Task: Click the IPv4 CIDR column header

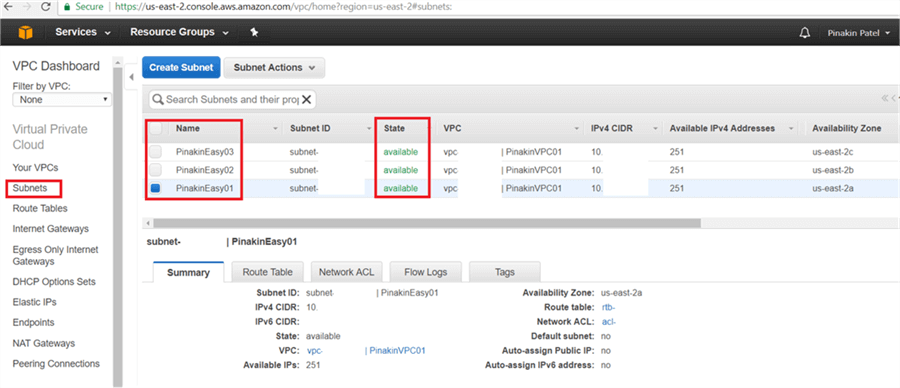Action: pos(612,129)
